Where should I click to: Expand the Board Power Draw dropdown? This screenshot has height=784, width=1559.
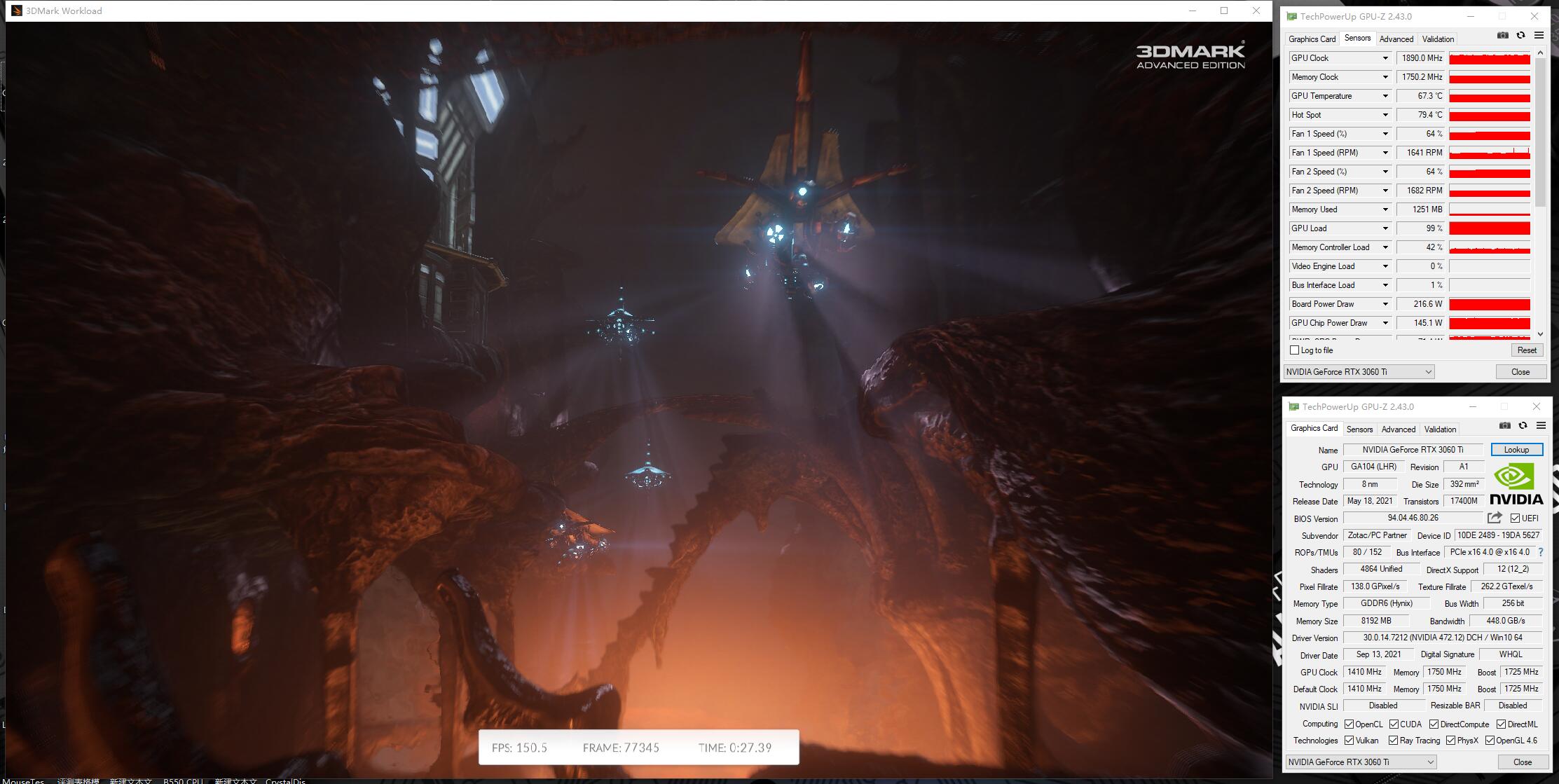click(1385, 304)
